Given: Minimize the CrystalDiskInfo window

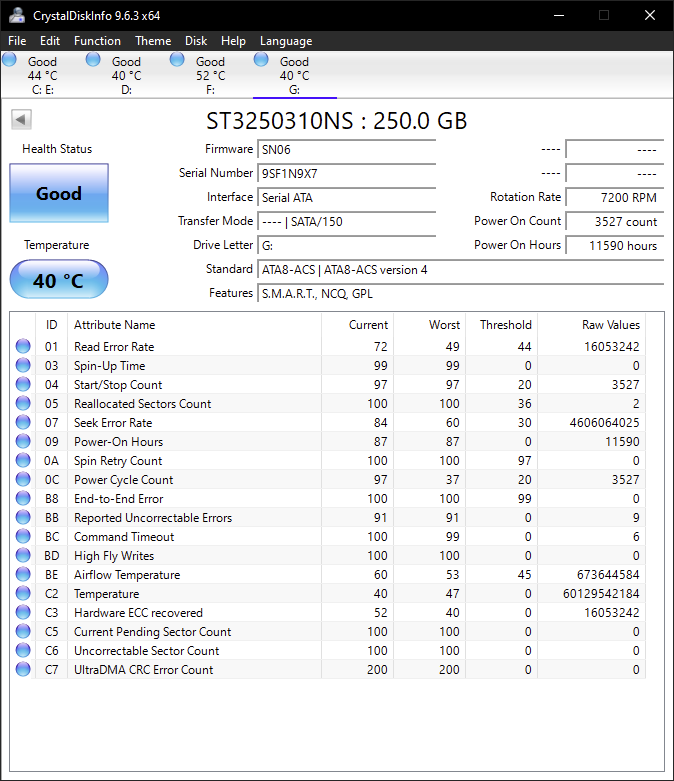Looking at the screenshot, I should coord(559,15).
